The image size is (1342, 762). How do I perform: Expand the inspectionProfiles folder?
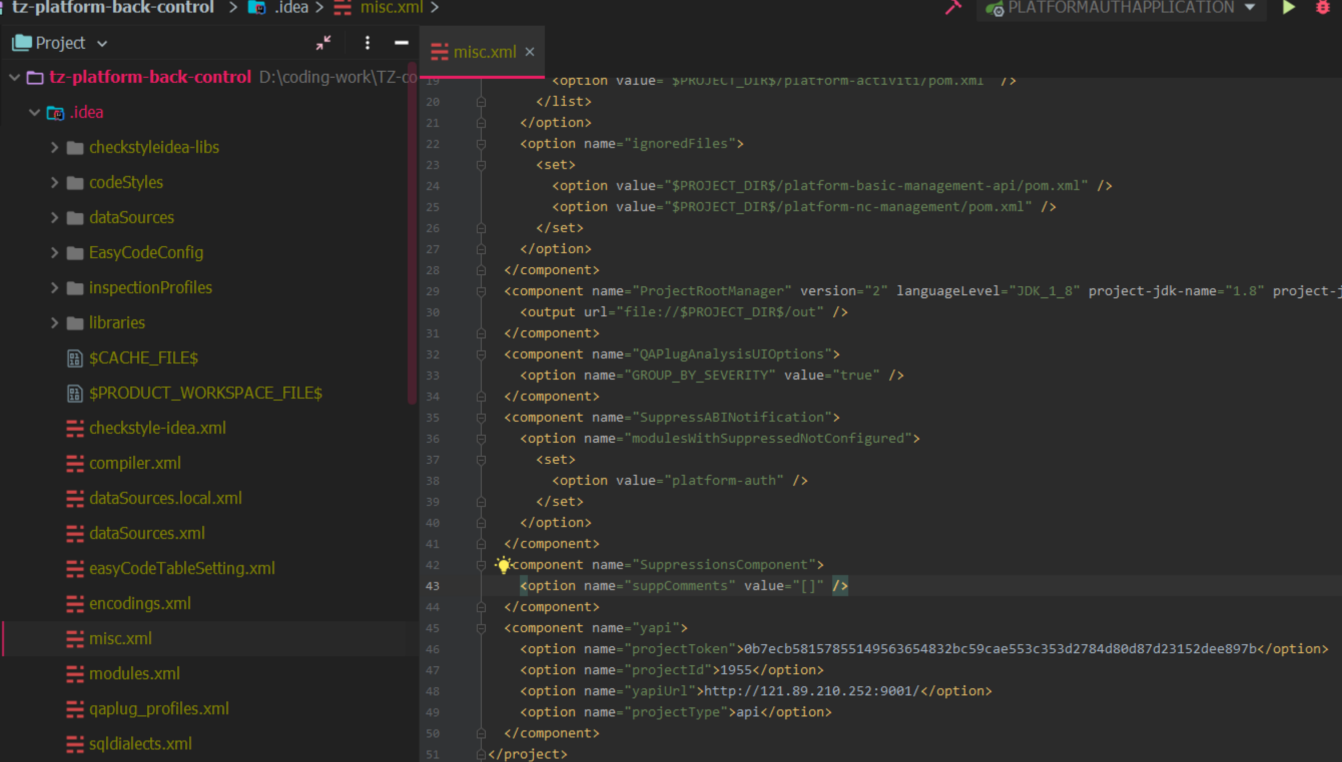54,287
